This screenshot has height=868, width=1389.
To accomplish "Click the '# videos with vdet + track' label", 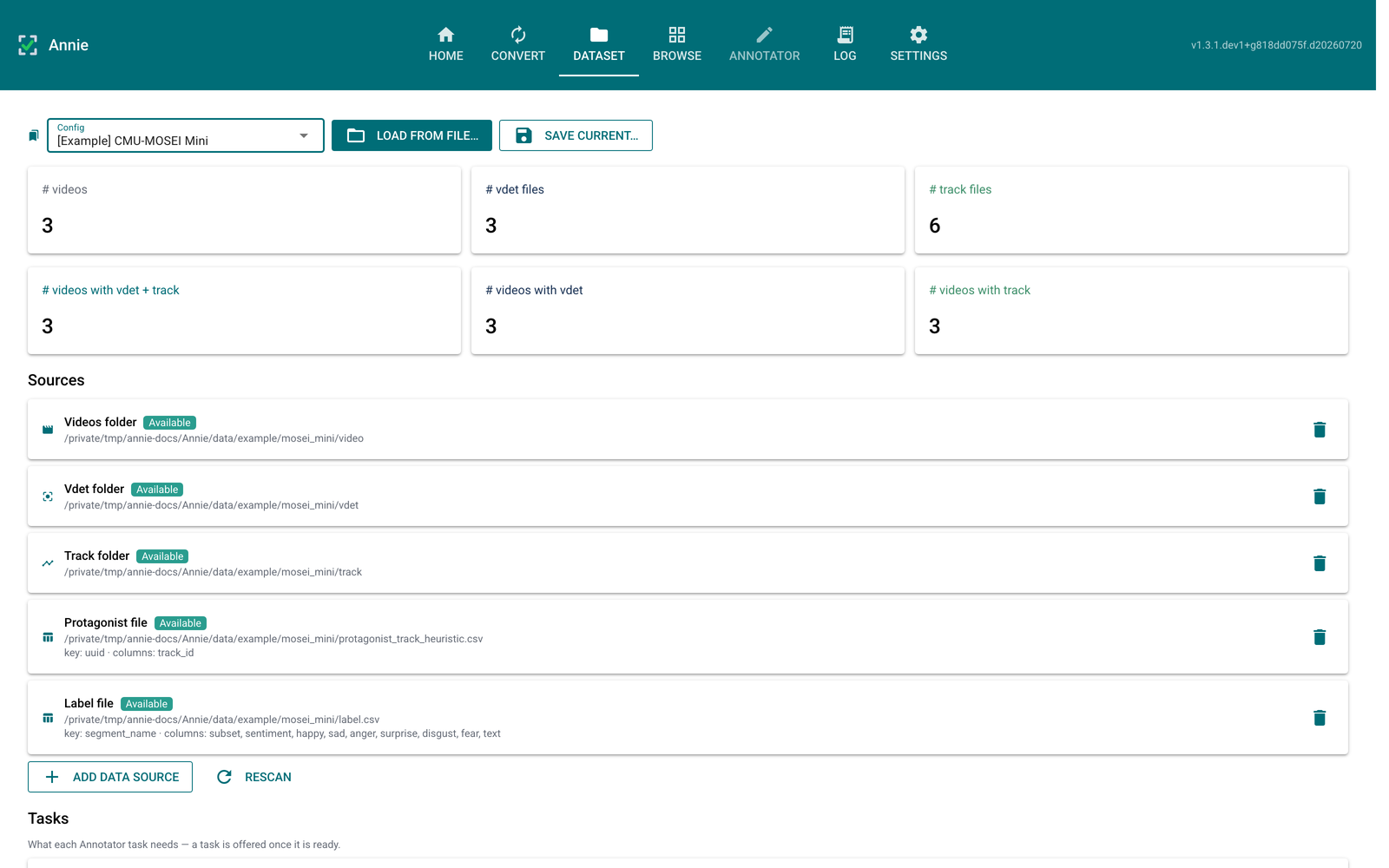I will tap(110, 290).
